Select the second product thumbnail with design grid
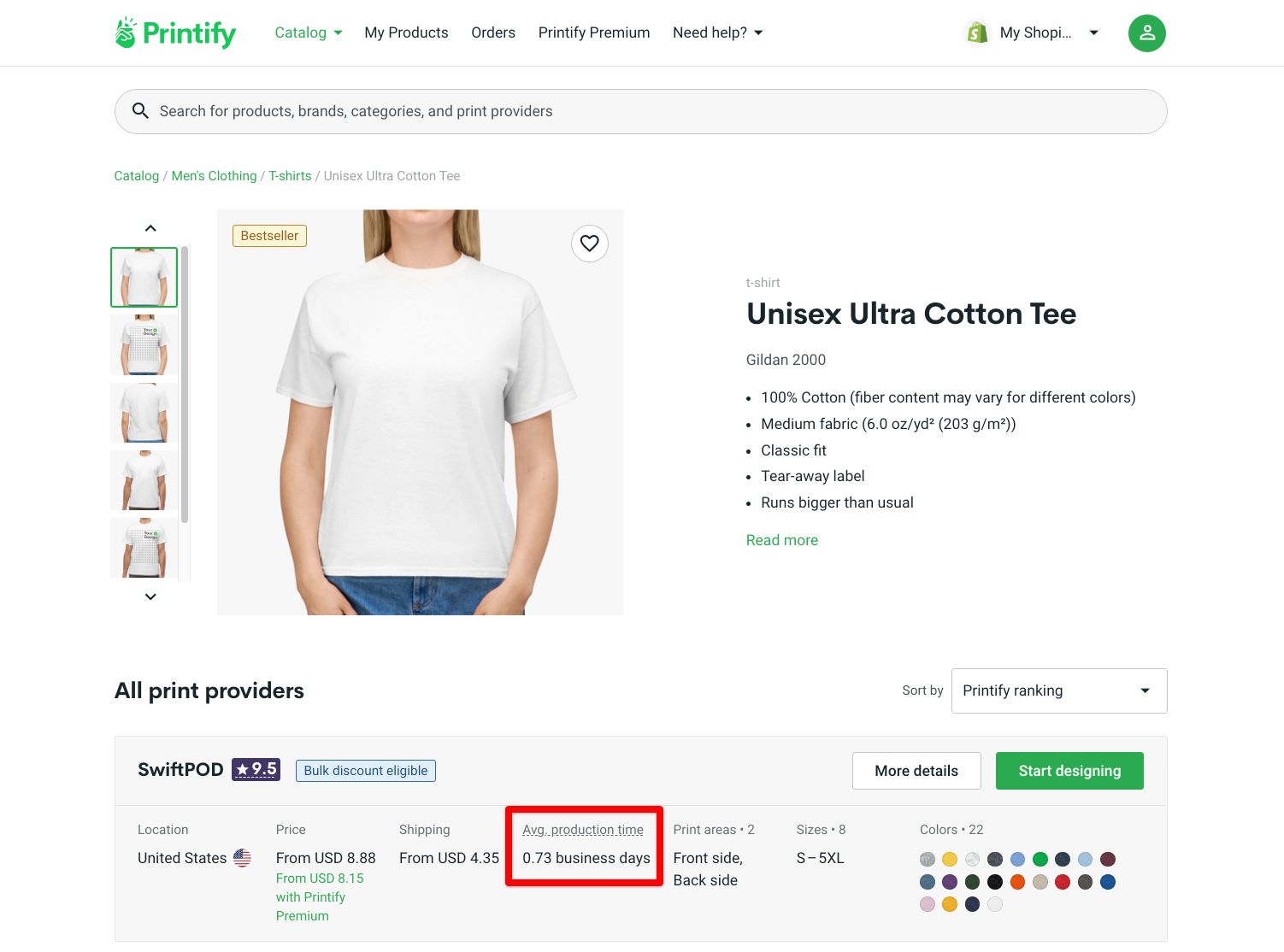Image resolution: width=1284 pixels, height=952 pixels. click(144, 345)
